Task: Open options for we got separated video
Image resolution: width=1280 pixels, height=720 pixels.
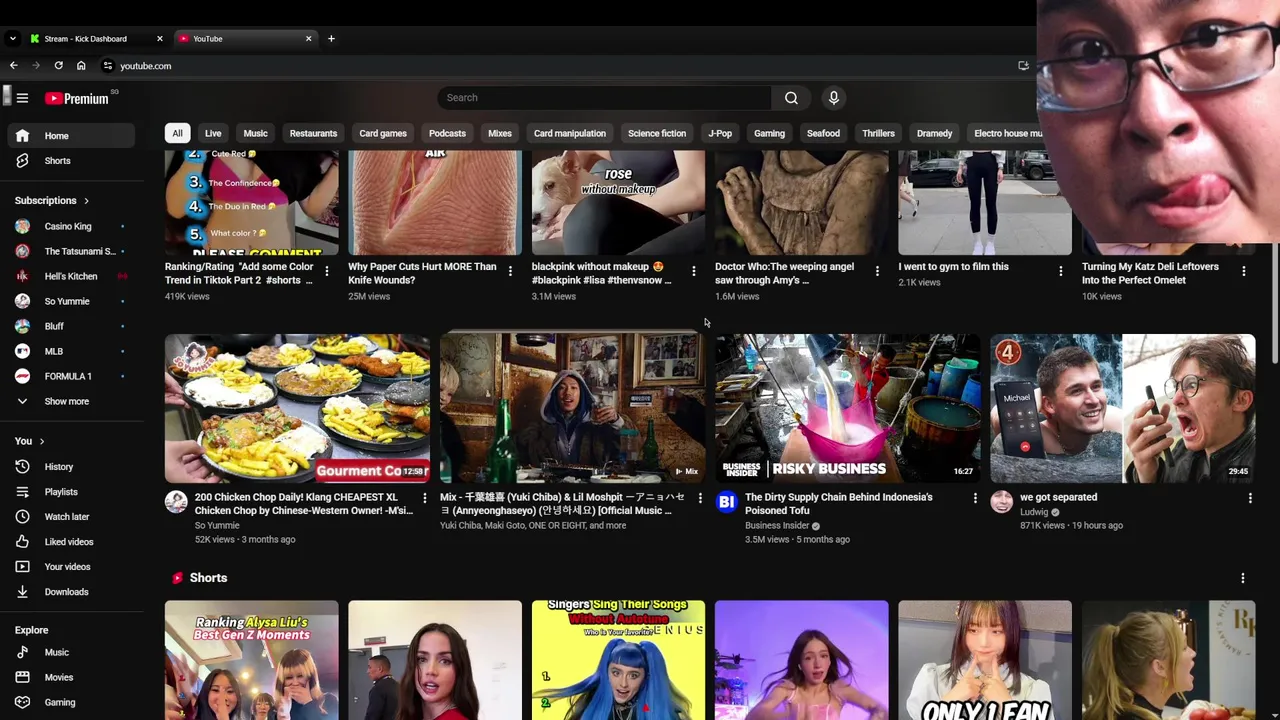Action: click(x=1249, y=498)
